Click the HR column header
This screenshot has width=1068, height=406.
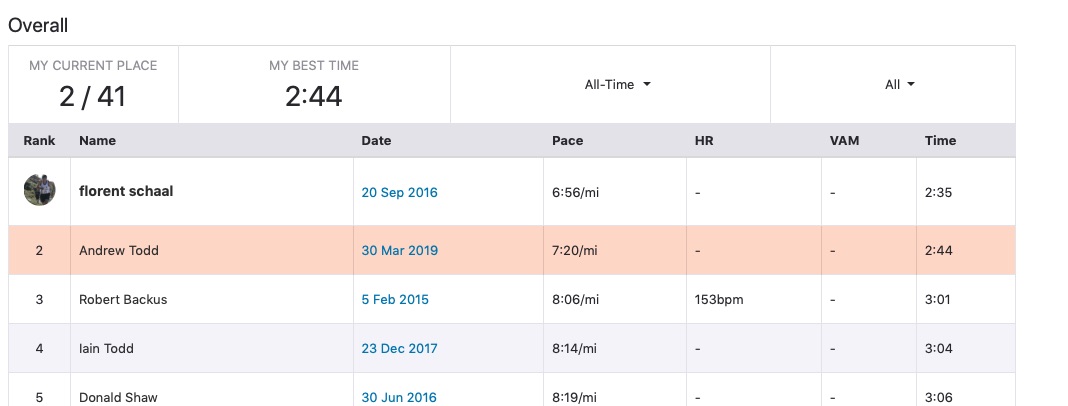[x=704, y=141]
